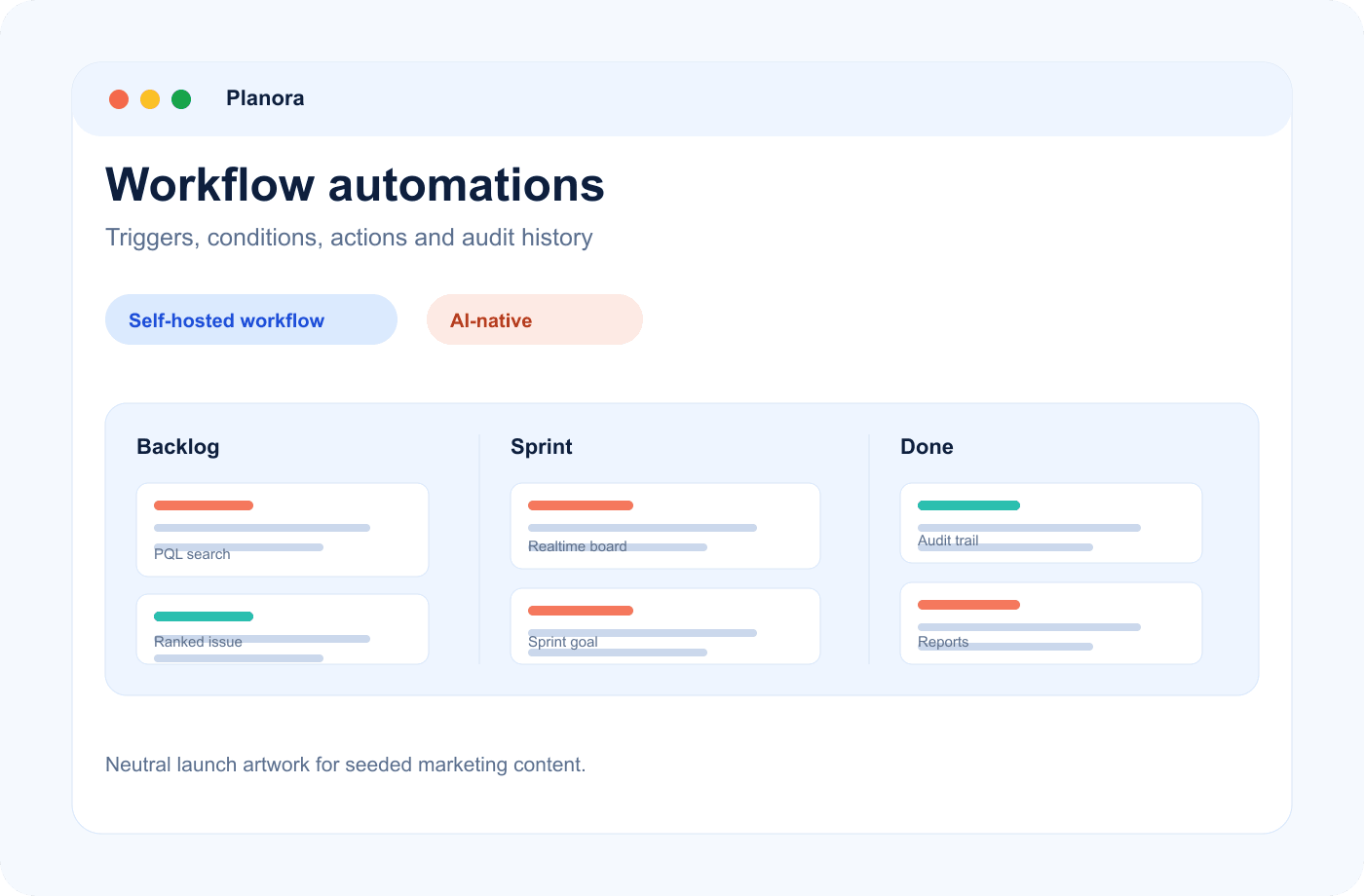
Task: Click the Backlog column header
Action: (x=178, y=447)
